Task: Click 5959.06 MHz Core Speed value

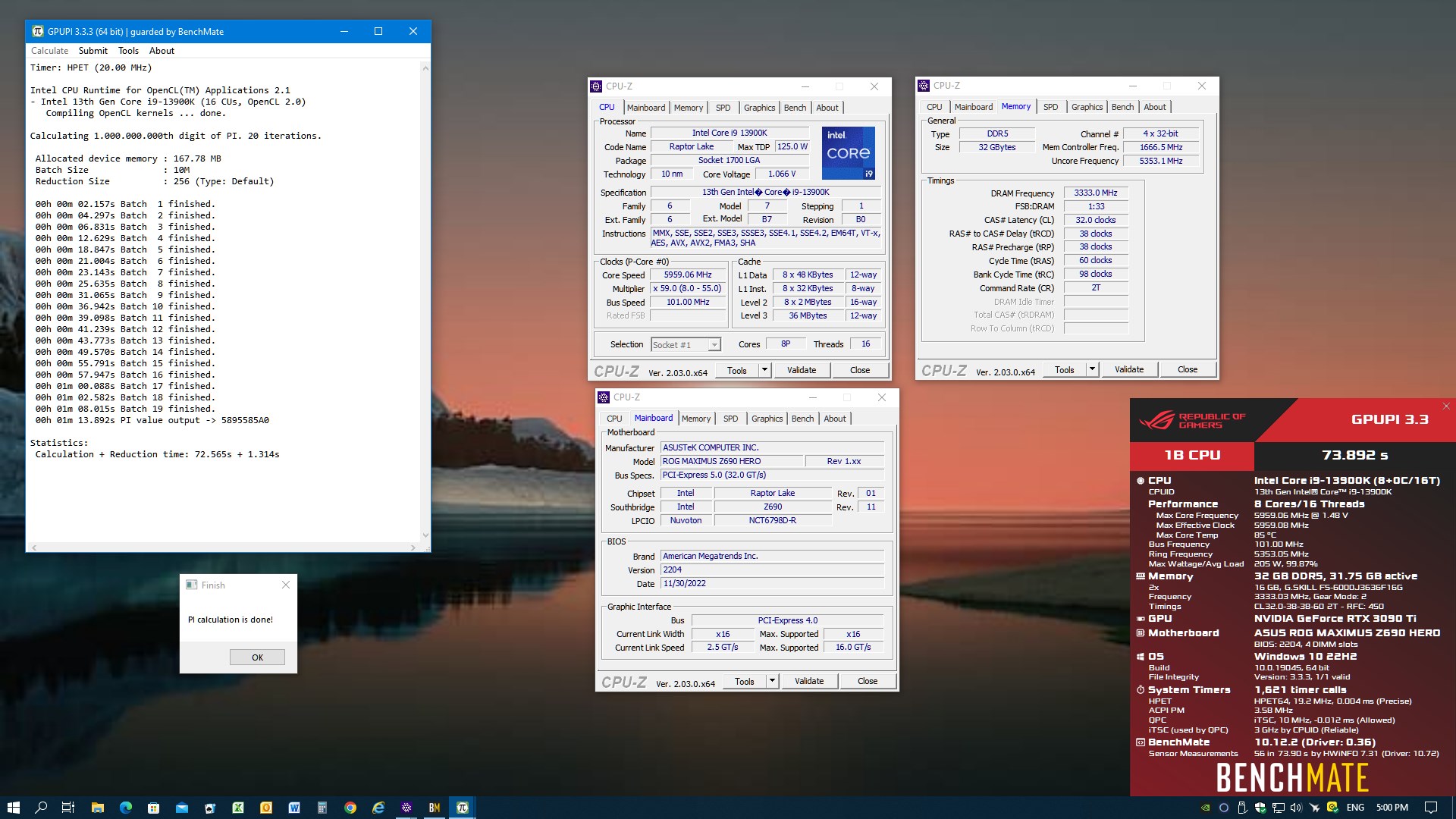Action: [x=688, y=275]
